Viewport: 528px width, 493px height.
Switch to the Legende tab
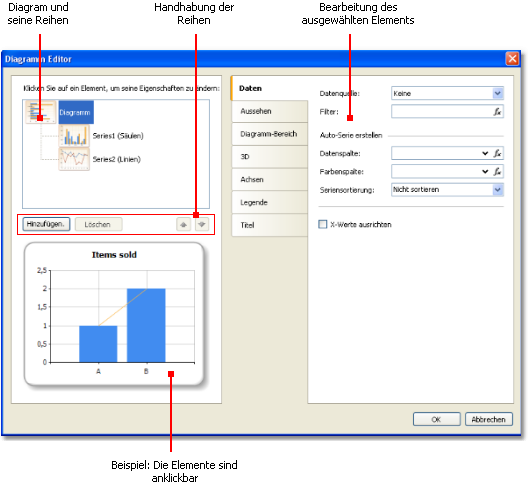269,202
